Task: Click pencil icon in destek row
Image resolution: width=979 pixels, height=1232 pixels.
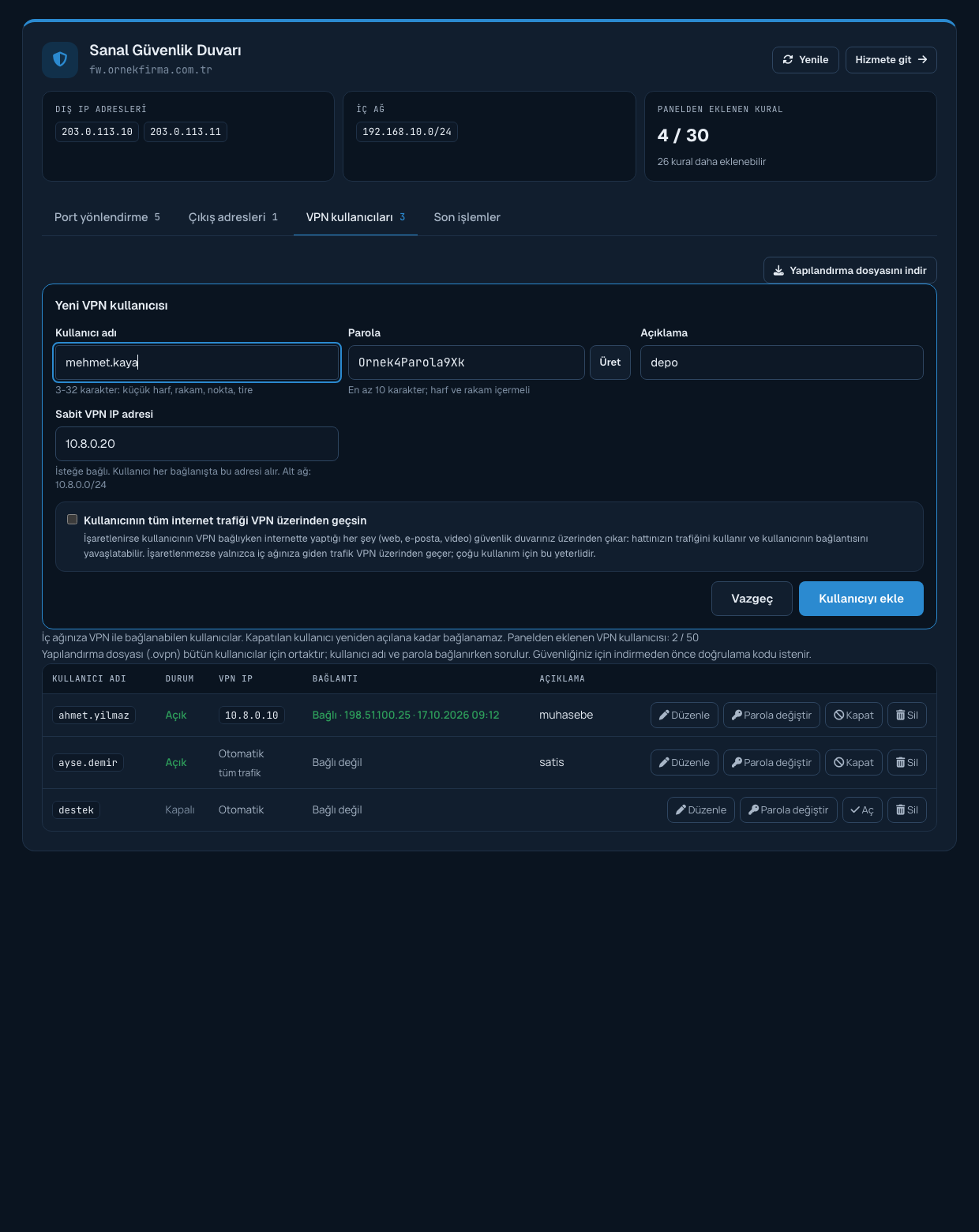Action: click(681, 810)
